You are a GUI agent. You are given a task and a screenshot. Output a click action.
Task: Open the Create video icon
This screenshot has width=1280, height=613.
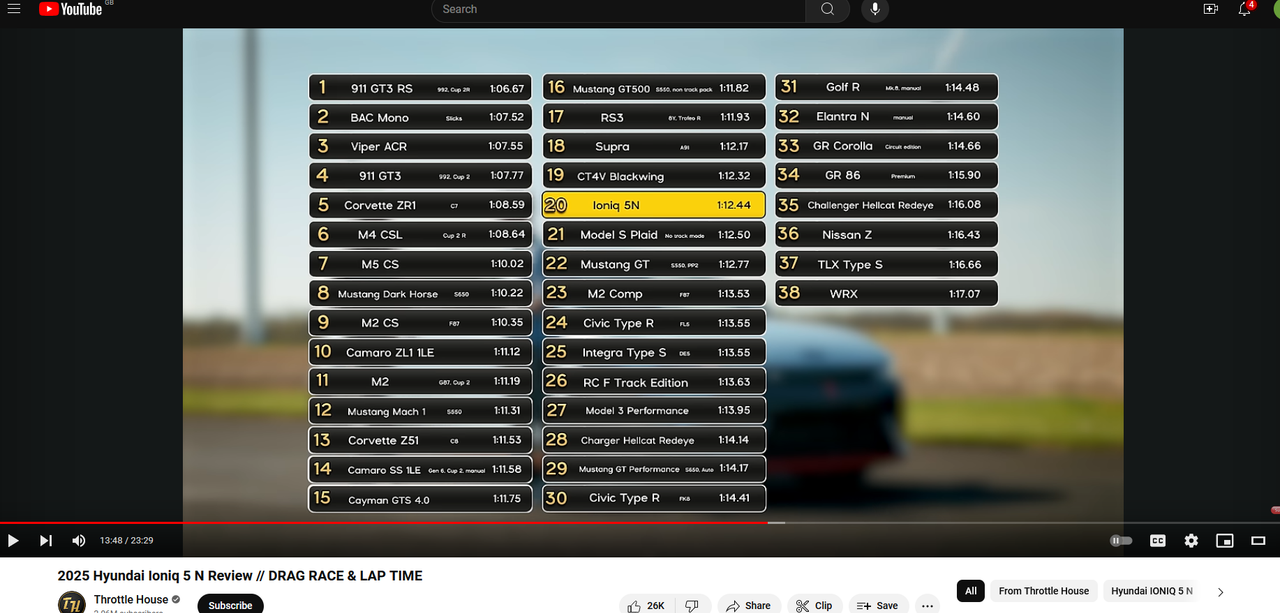click(1211, 9)
